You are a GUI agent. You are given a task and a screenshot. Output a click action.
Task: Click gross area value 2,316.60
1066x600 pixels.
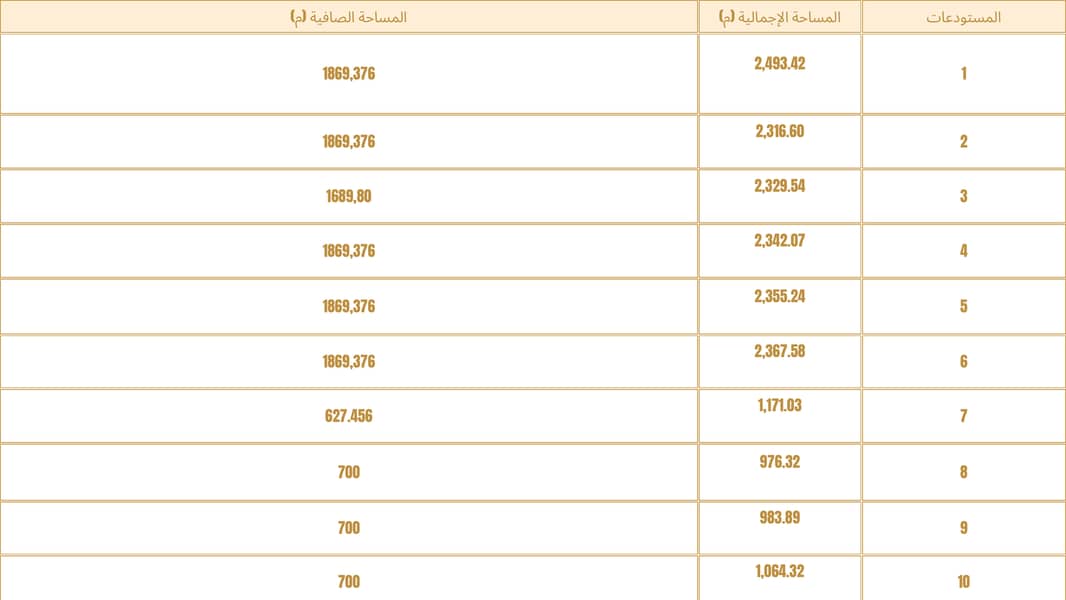coord(780,131)
